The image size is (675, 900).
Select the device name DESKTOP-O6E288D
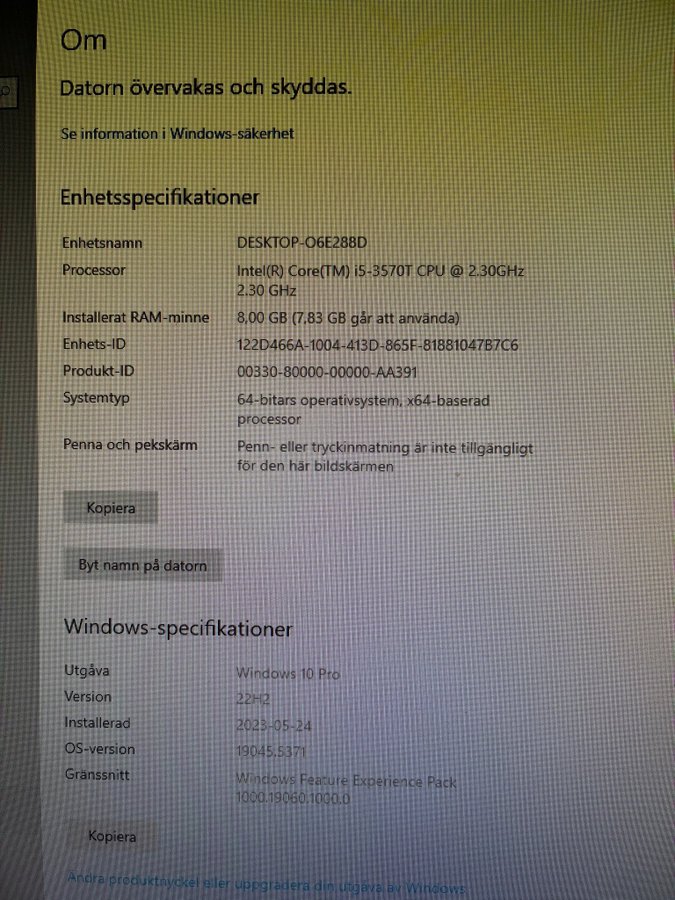pyautogui.click(x=302, y=243)
